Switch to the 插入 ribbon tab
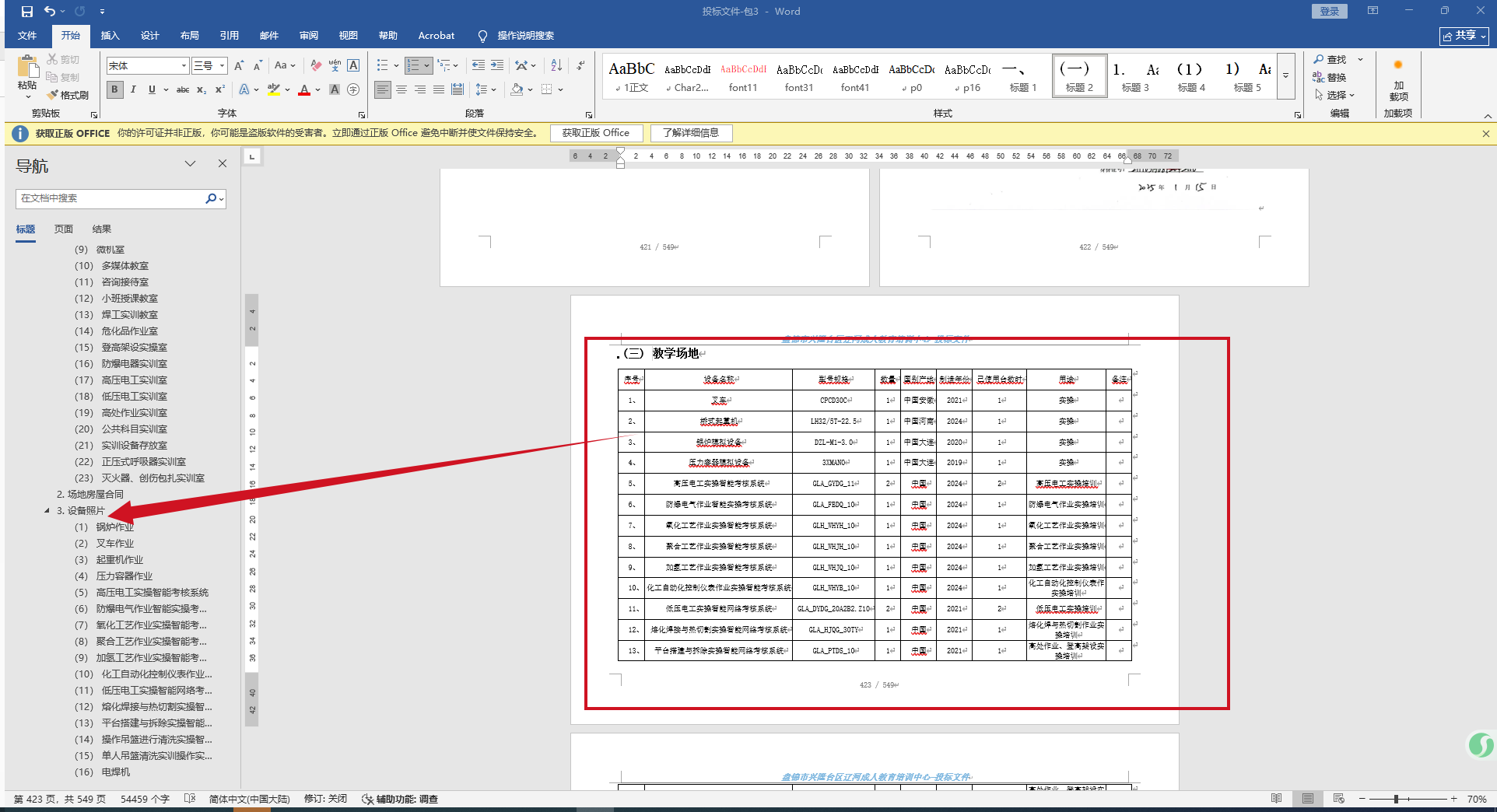The width and height of the screenshot is (1497, 812). (110, 36)
